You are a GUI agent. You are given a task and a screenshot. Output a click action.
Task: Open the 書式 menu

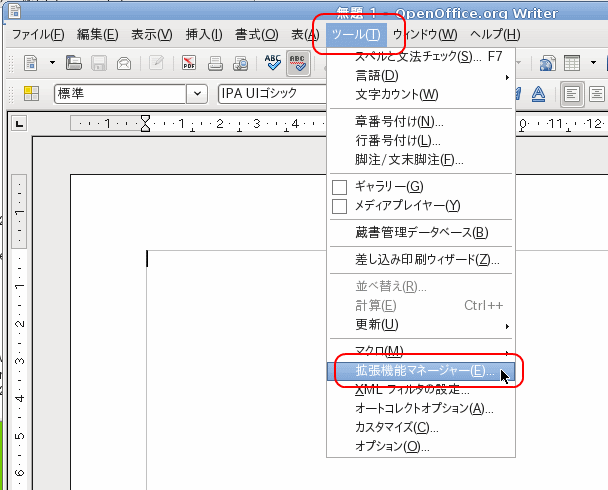[x=256, y=34]
